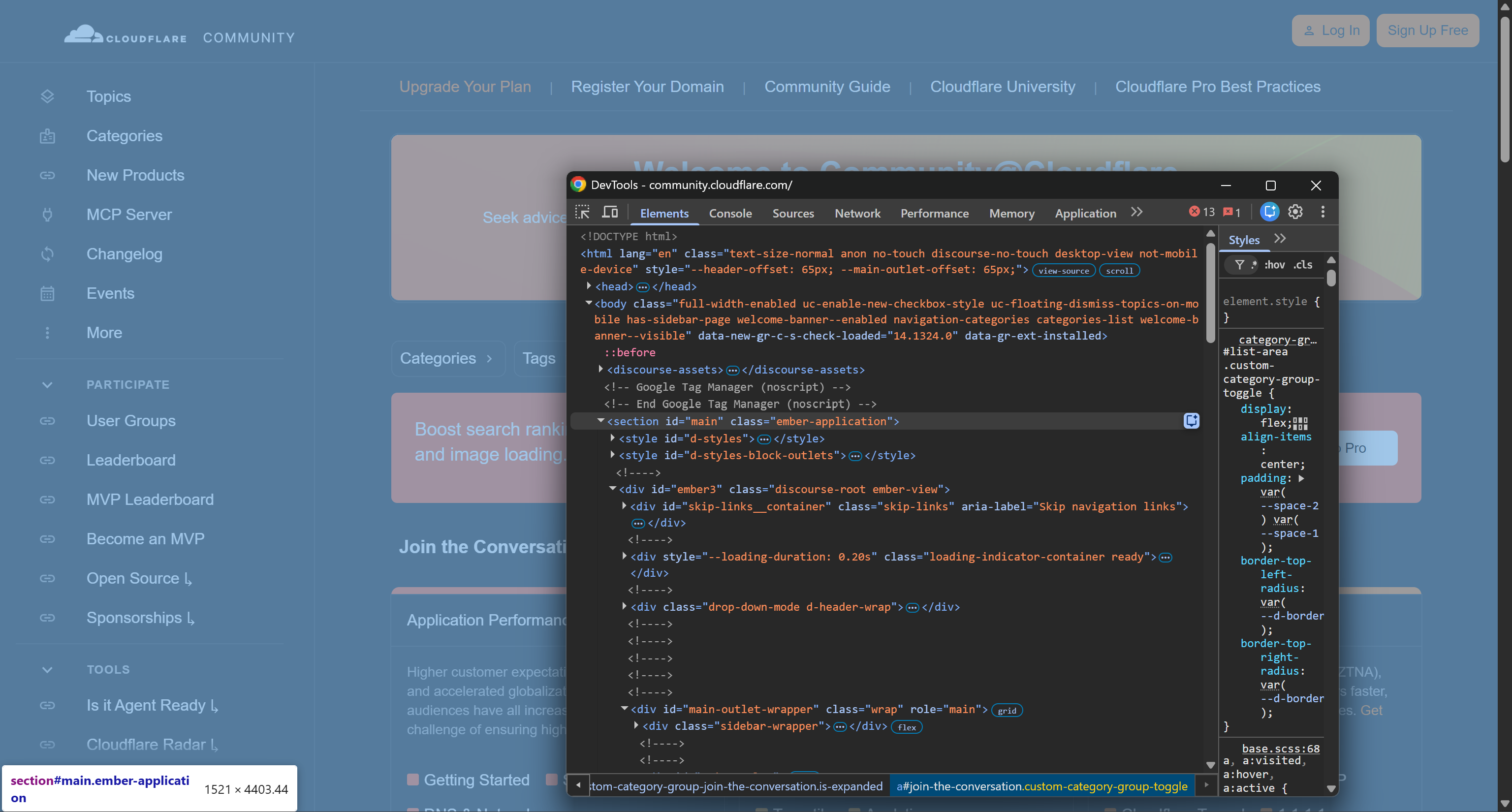The height and width of the screenshot is (812, 1512).
Task: Toggle :hov element state panel
Action: point(1274,265)
